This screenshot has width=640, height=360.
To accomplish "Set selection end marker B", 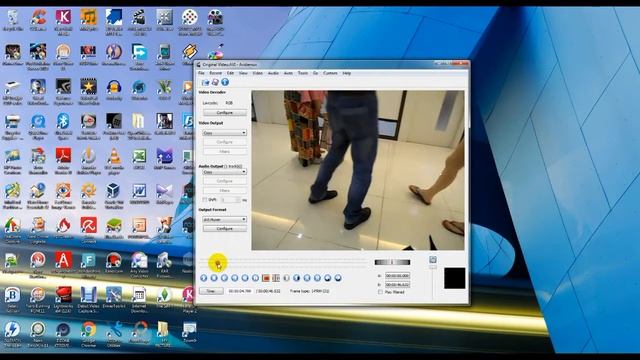I will click(276, 278).
